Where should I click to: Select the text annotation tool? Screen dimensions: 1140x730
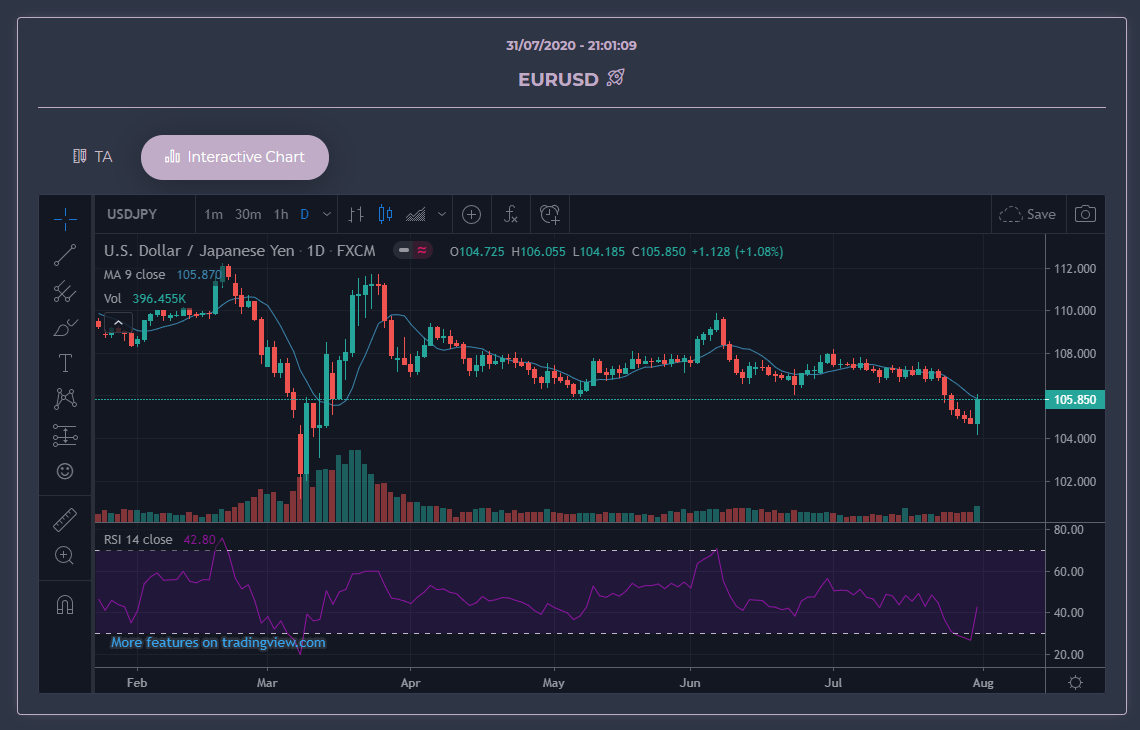point(64,363)
